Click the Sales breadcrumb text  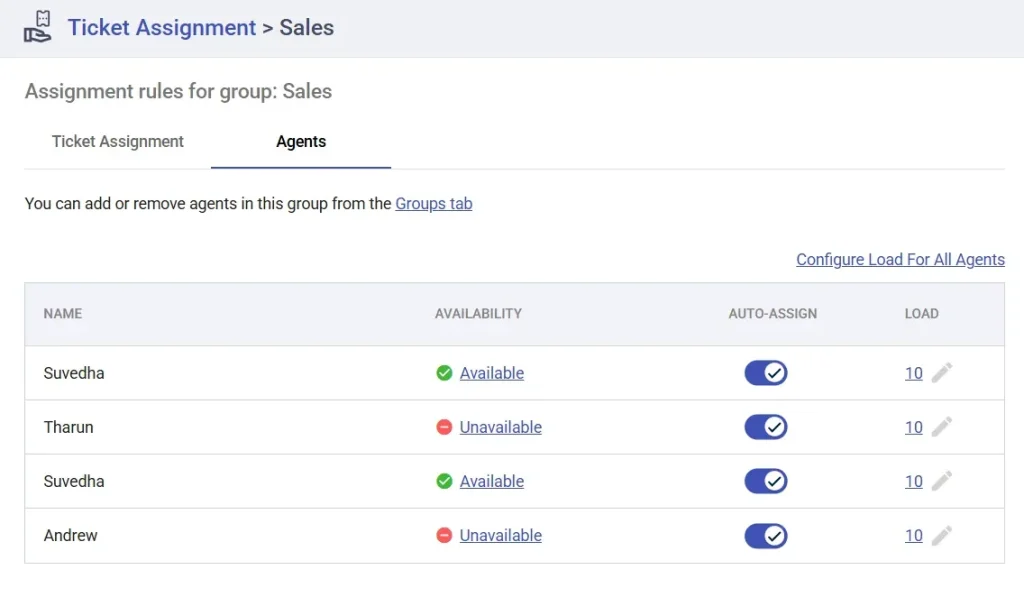[x=306, y=27]
